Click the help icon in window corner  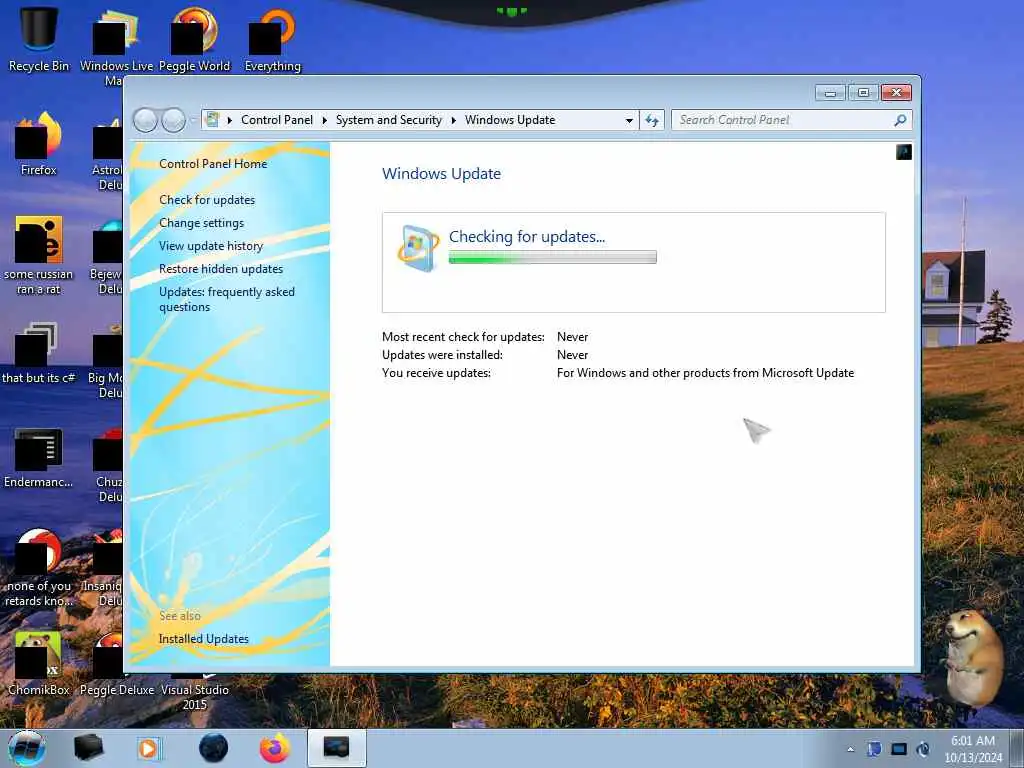click(x=904, y=152)
